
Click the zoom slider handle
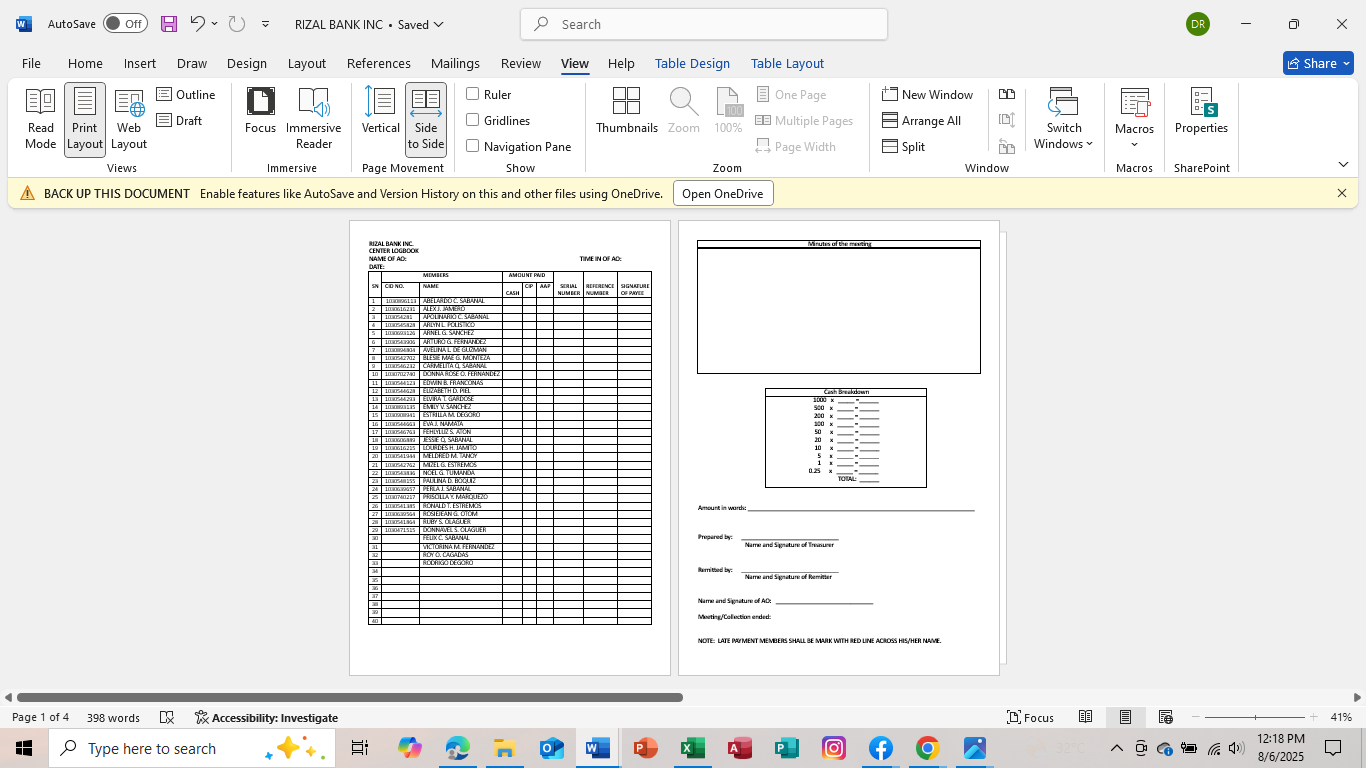coord(1255,717)
